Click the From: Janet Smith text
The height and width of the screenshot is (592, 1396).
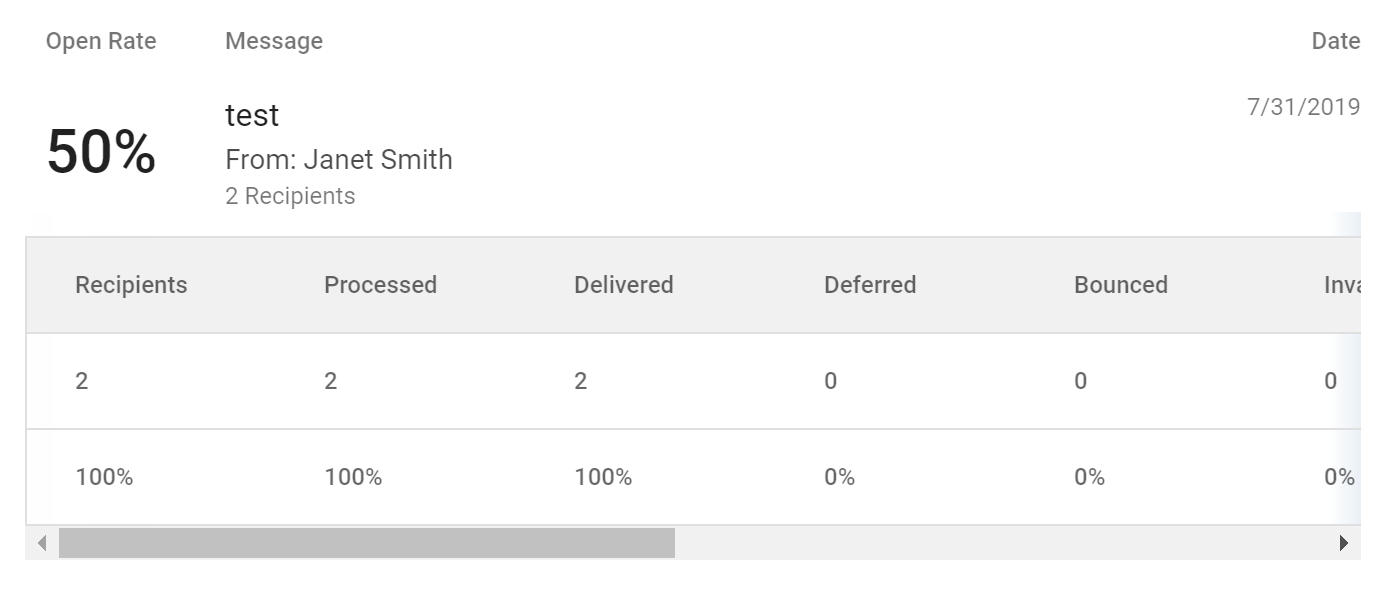click(x=338, y=160)
